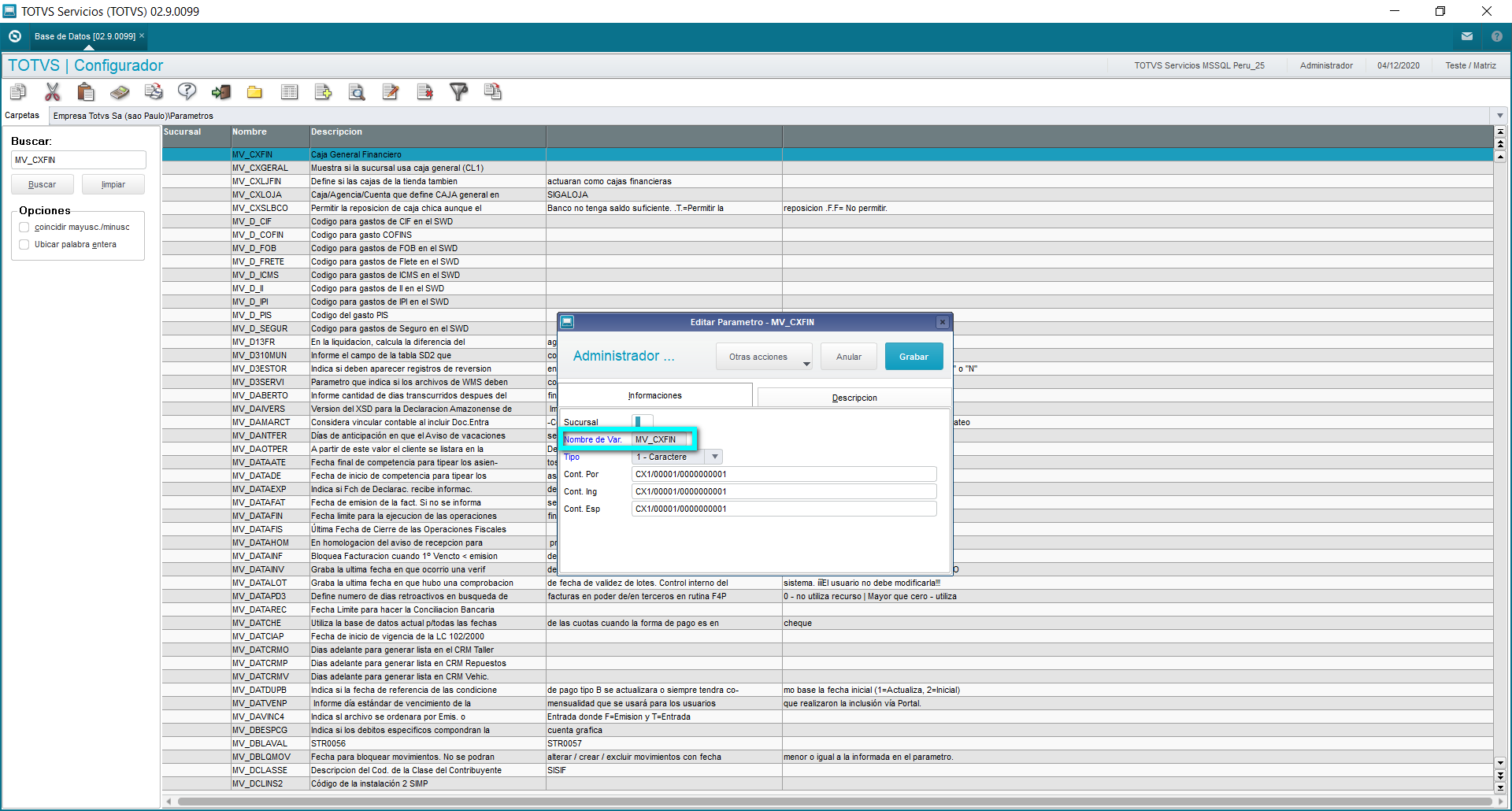This screenshot has height=811, width=1512.
Task: Click the Copy icon in toolbar
Action: (18, 92)
